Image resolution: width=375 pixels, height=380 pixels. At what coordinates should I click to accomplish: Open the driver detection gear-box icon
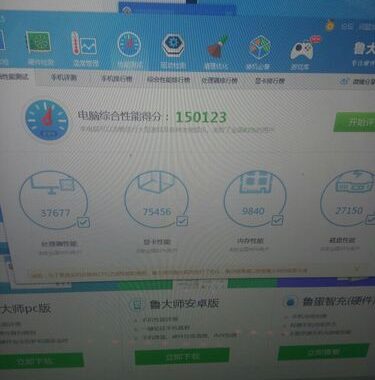point(173,45)
